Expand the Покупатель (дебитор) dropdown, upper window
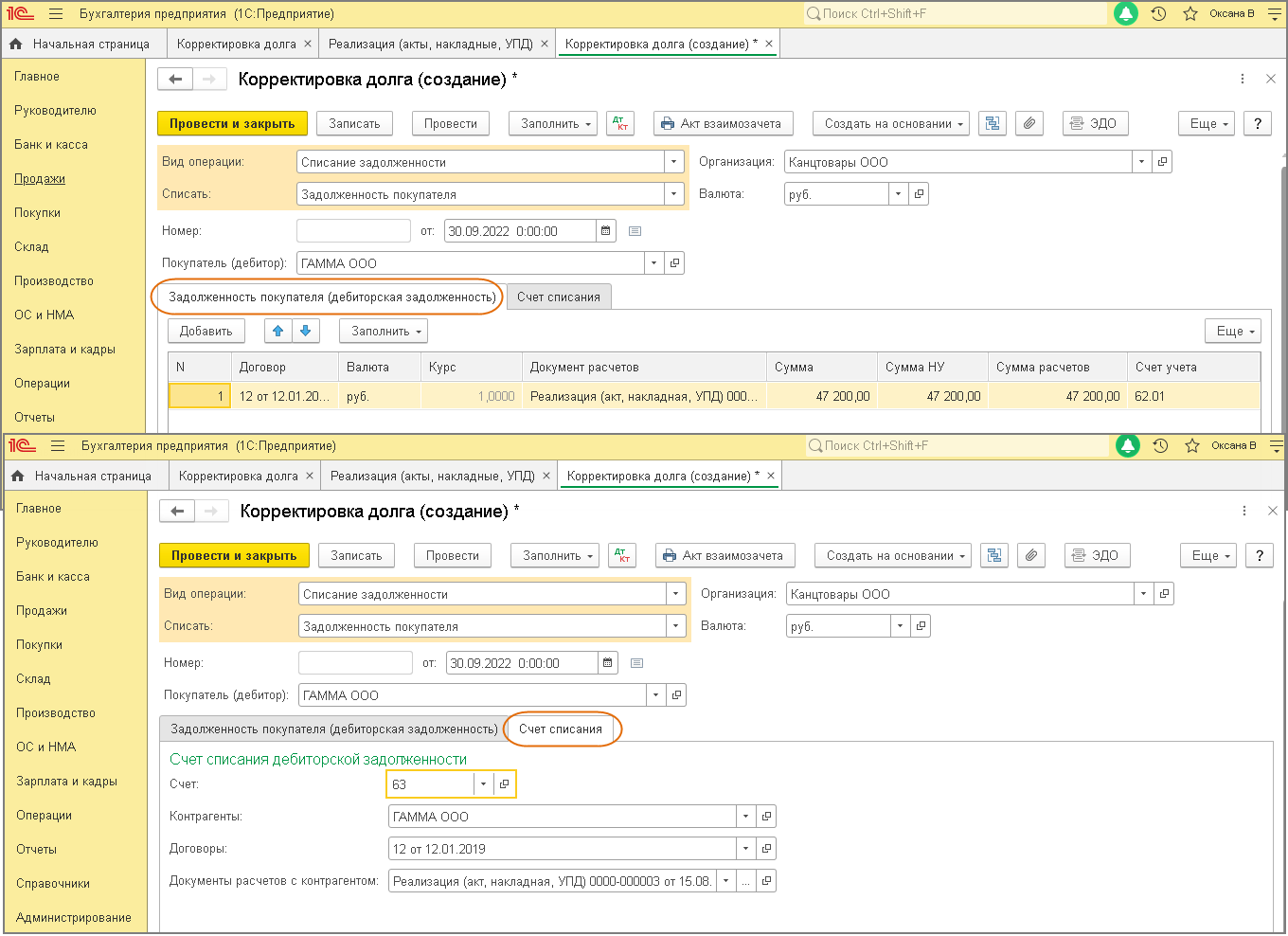 654,263
